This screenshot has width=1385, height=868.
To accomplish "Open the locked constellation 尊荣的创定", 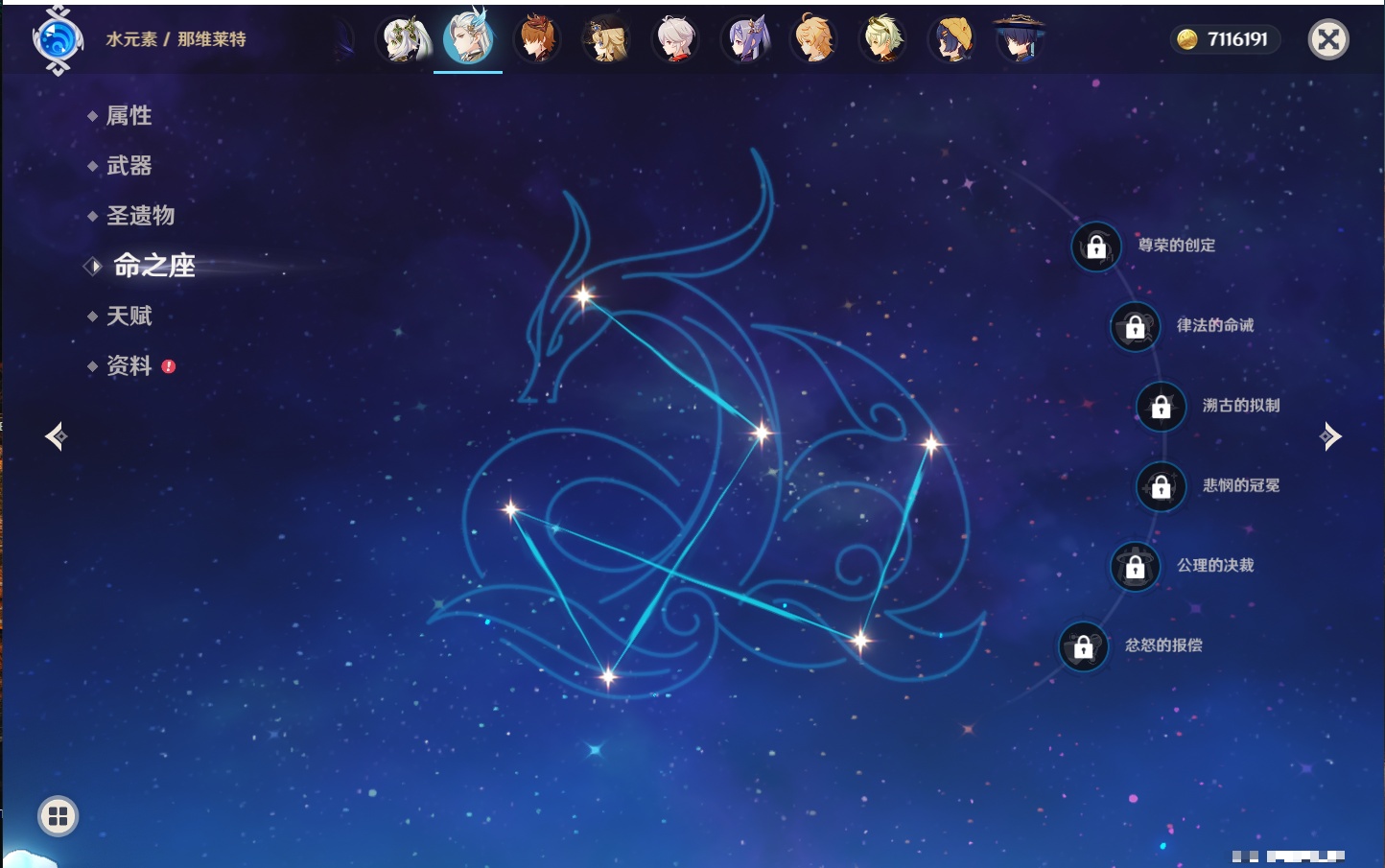I will tap(1096, 246).
